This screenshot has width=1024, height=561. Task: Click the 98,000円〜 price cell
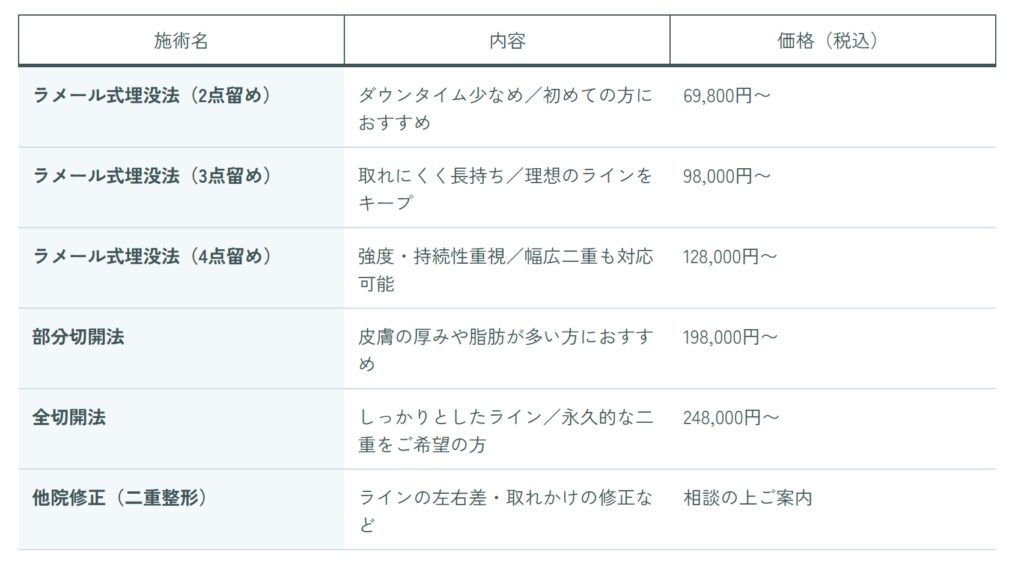727,176
